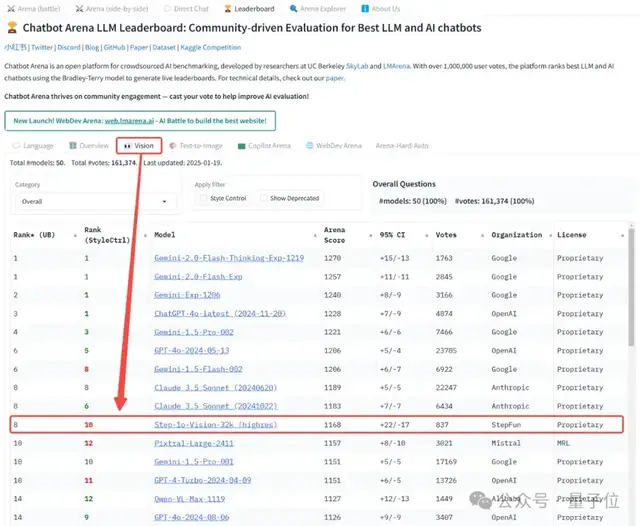Click the trophy icon beside the page title
This screenshot has height=526, width=640.
12,28
